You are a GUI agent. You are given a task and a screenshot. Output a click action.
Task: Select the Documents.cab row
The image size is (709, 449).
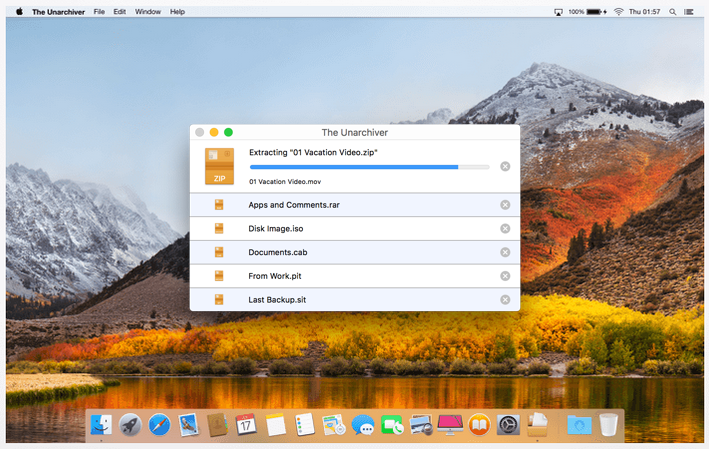coord(355,252)
